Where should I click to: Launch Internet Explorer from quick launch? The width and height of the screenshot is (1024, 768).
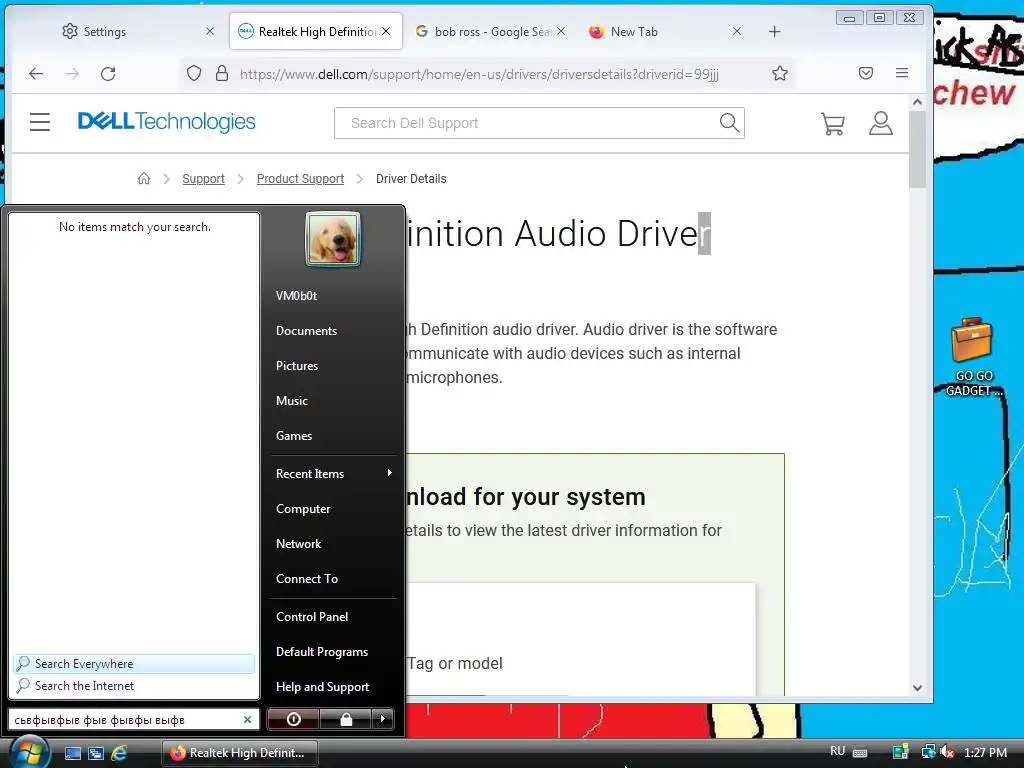[120, 753]
